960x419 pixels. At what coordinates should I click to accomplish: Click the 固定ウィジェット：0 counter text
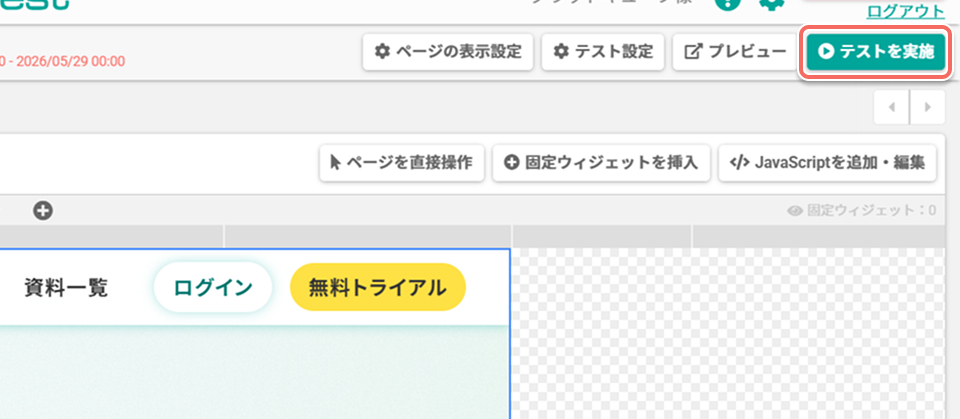[871, 211]
